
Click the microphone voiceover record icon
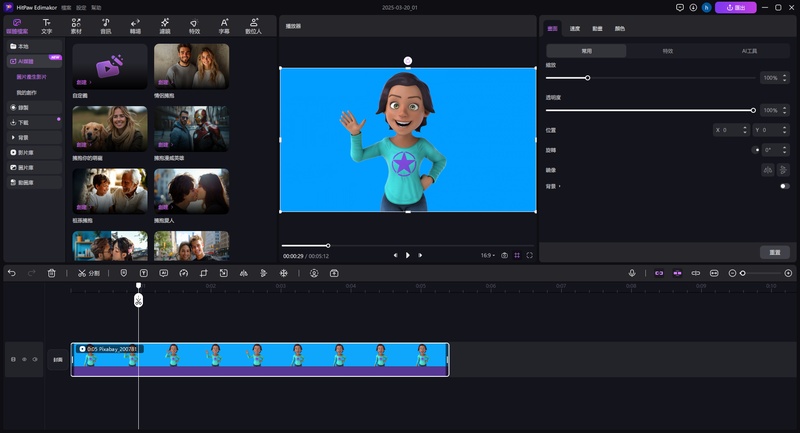click(x=632, y=273)
